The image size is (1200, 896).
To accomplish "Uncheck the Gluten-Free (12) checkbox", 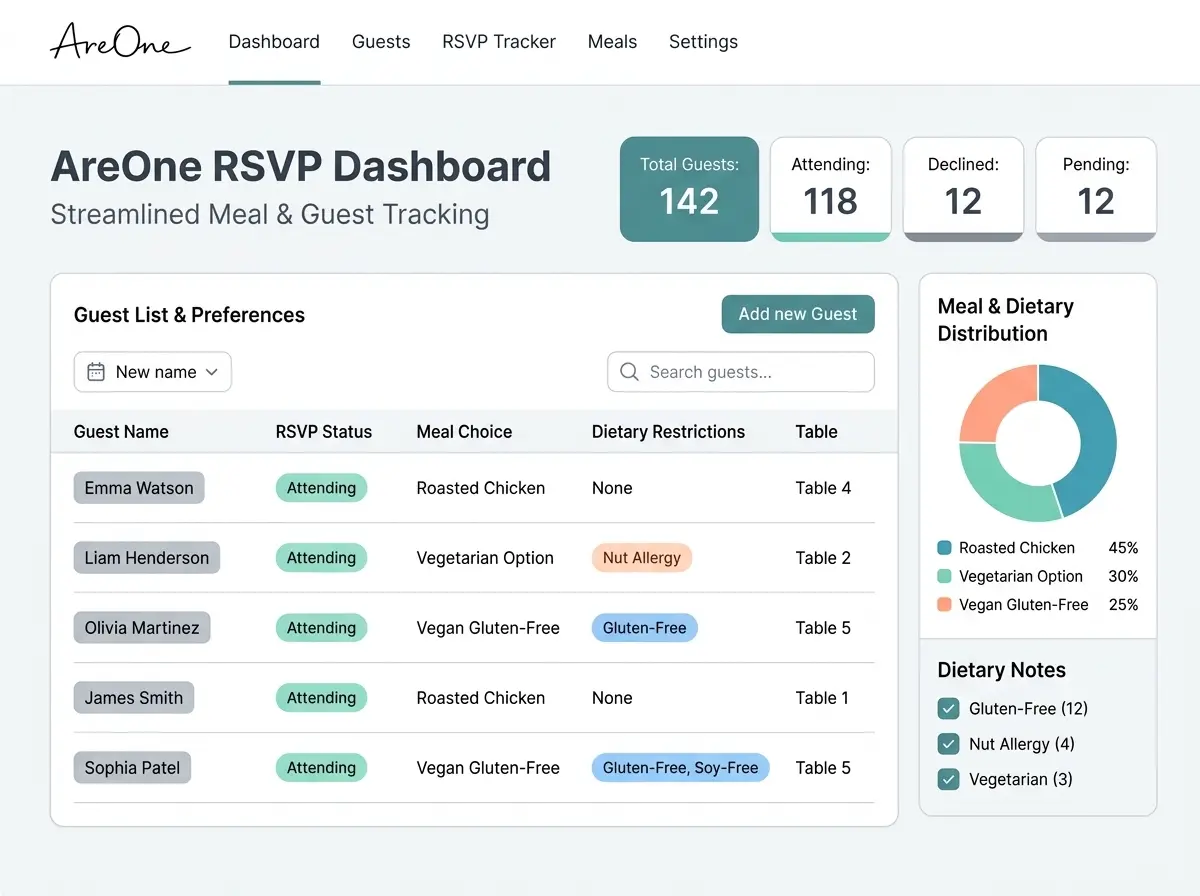I will pos(948,709).
